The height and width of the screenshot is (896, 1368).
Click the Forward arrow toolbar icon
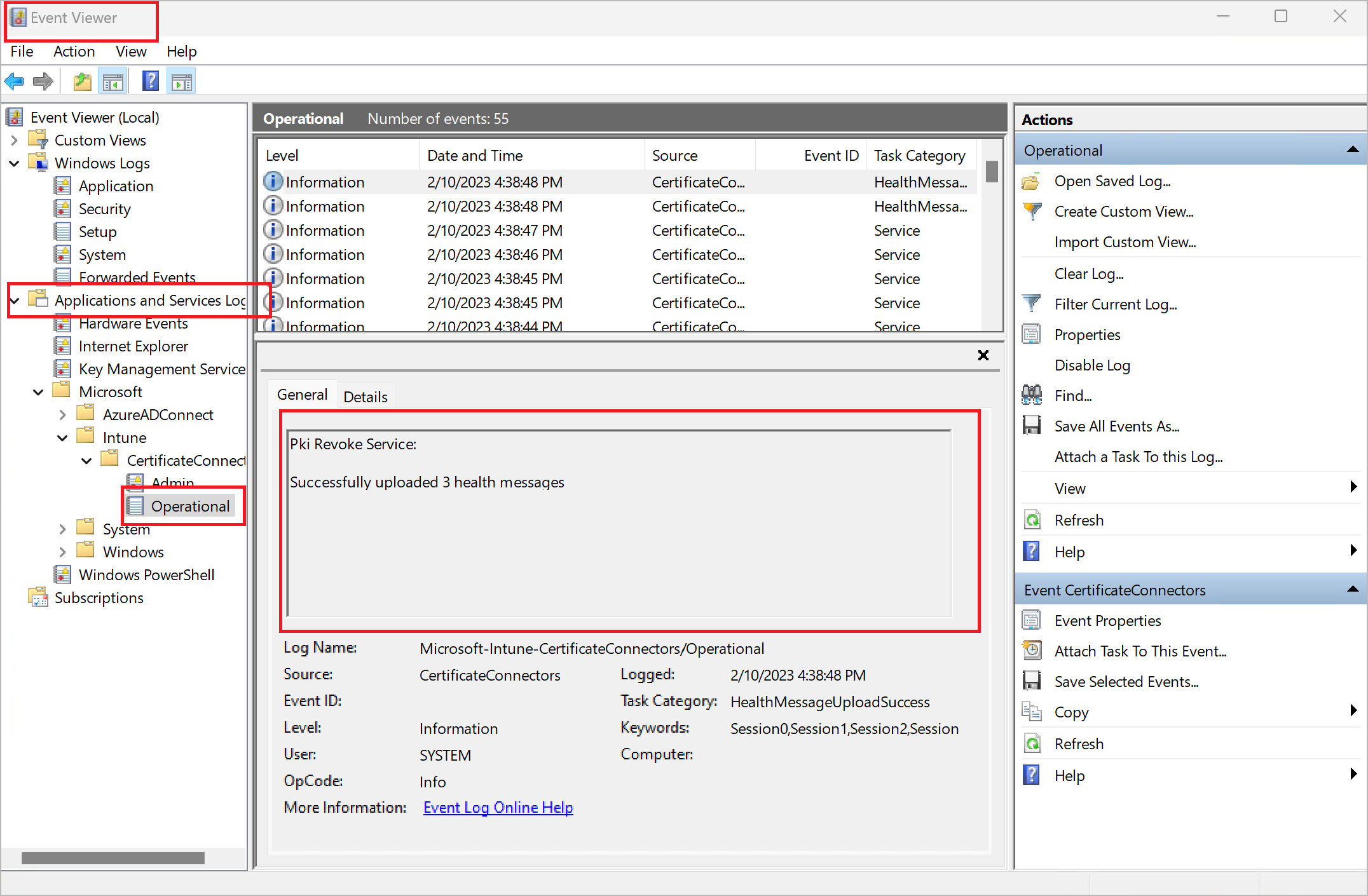pyautogui.click(x=43, y=81)
